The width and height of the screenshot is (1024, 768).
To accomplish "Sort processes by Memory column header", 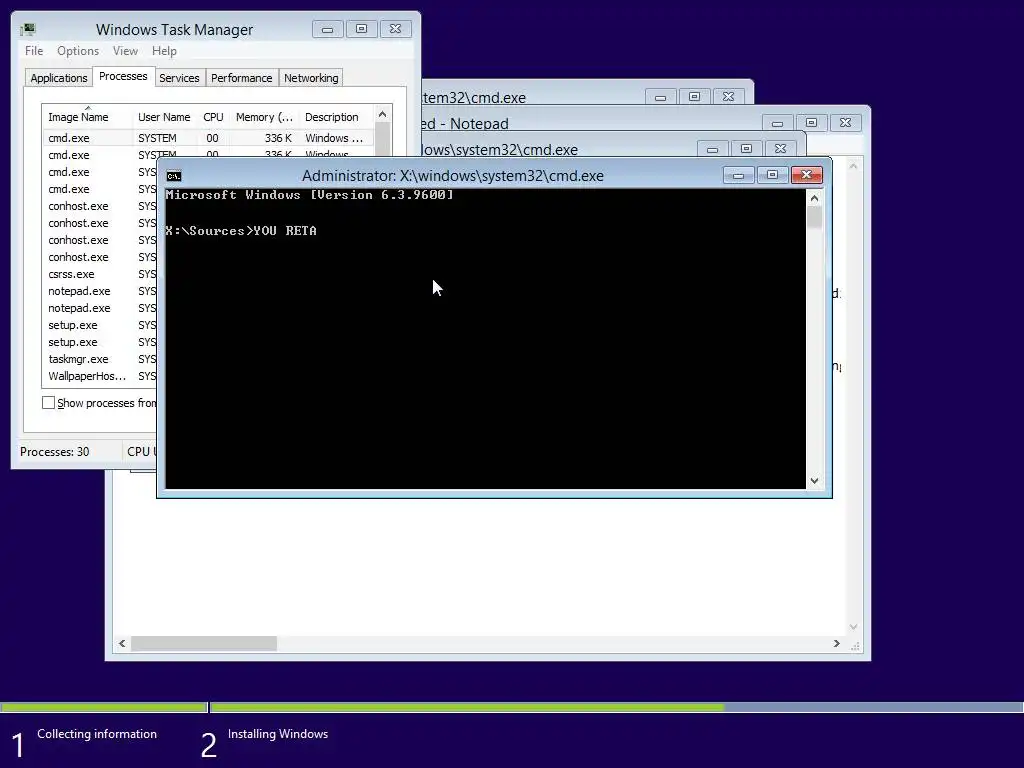I will click(264, 117).
